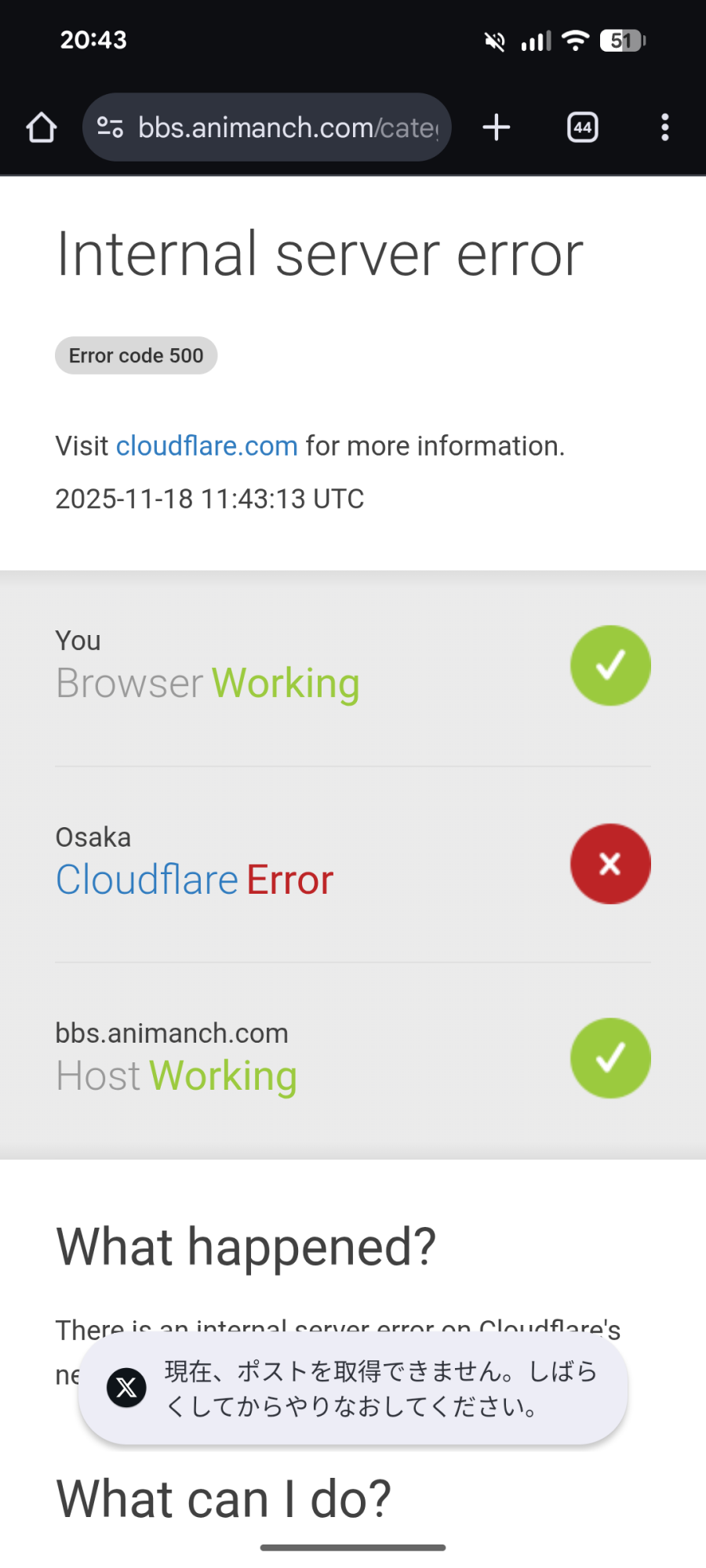
Task: Follow the cloudflare.com link
Action: tap(207, 446)
